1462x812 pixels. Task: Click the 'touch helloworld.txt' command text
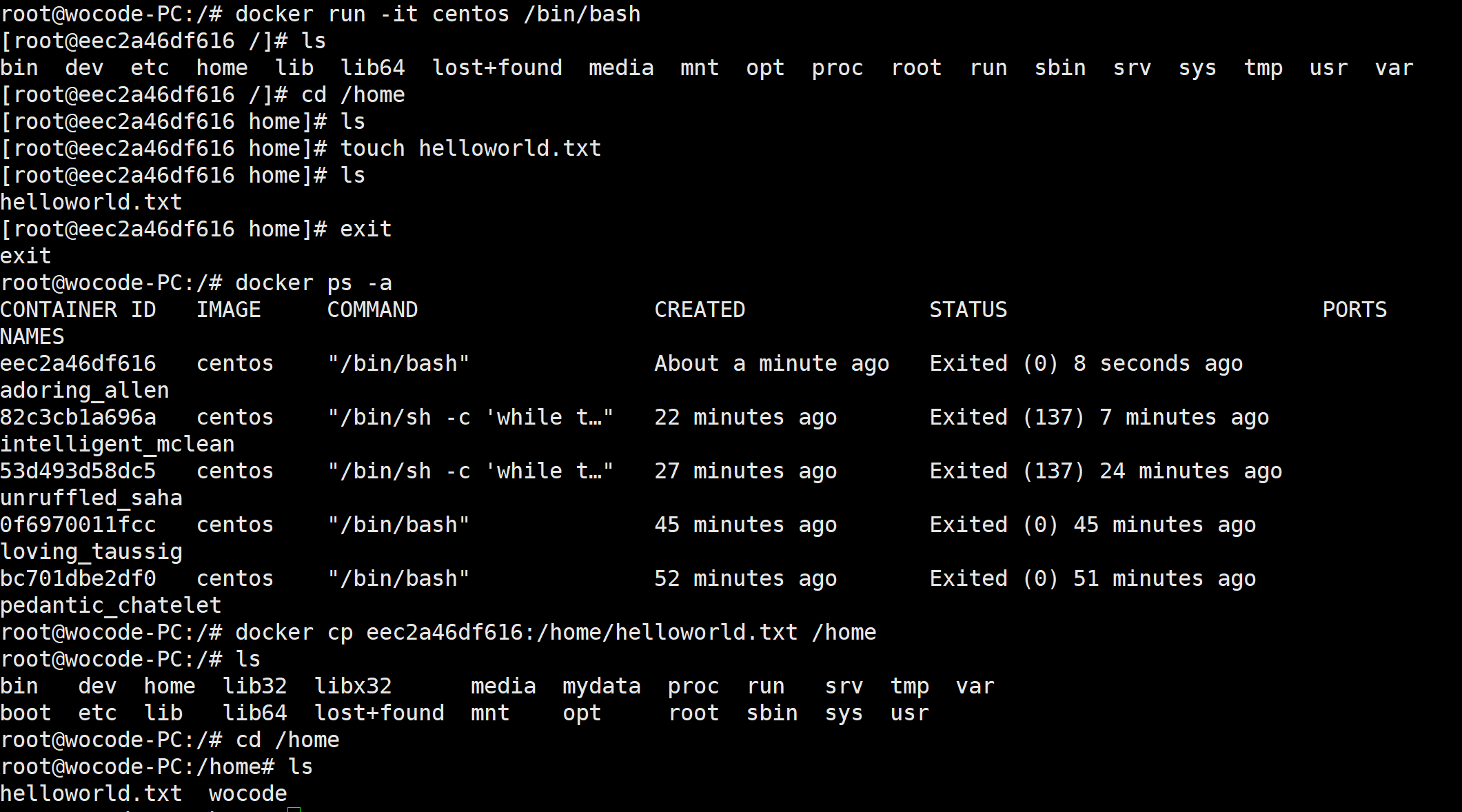(470, 149)
